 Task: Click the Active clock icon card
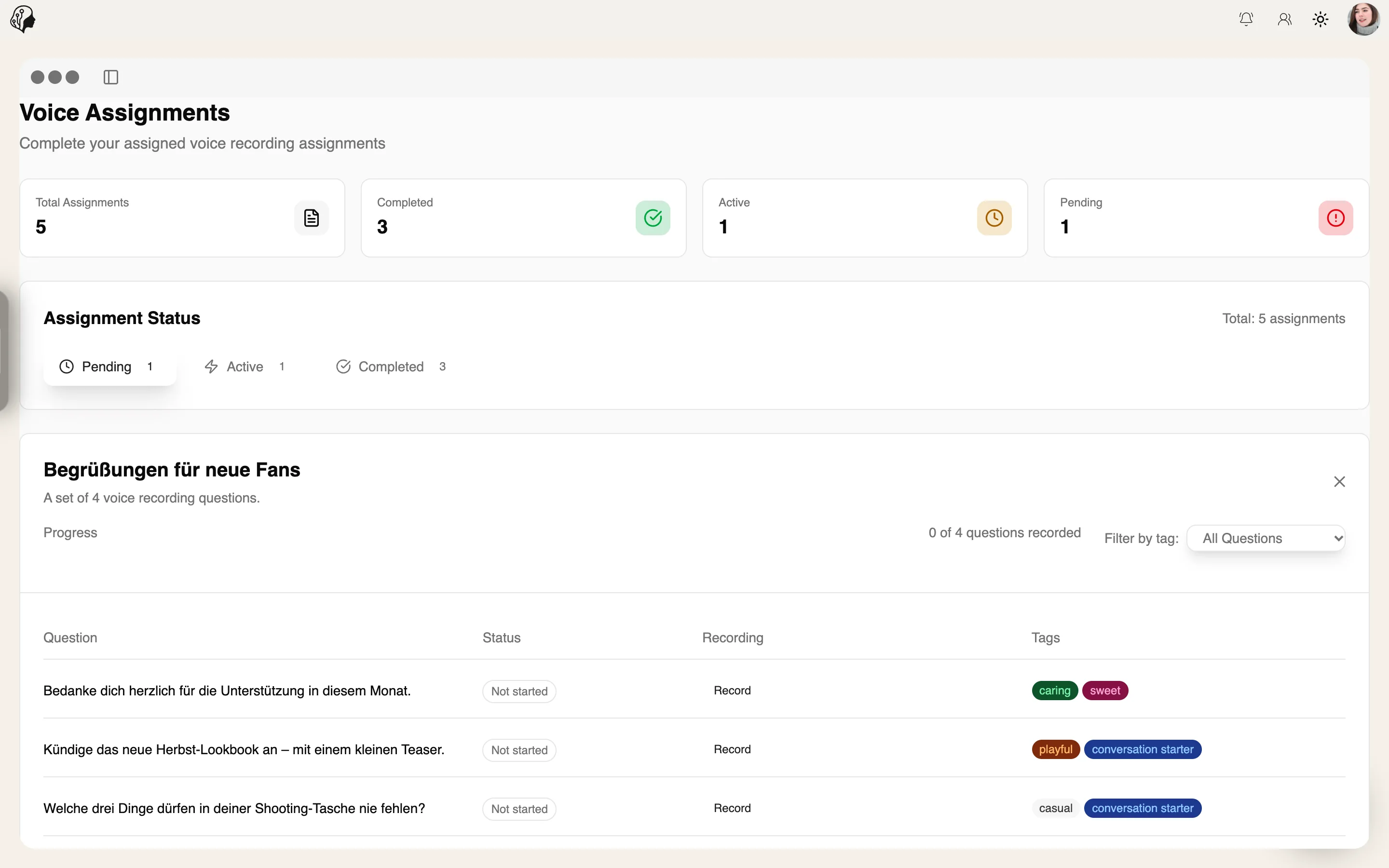click(x=994, y=218)
